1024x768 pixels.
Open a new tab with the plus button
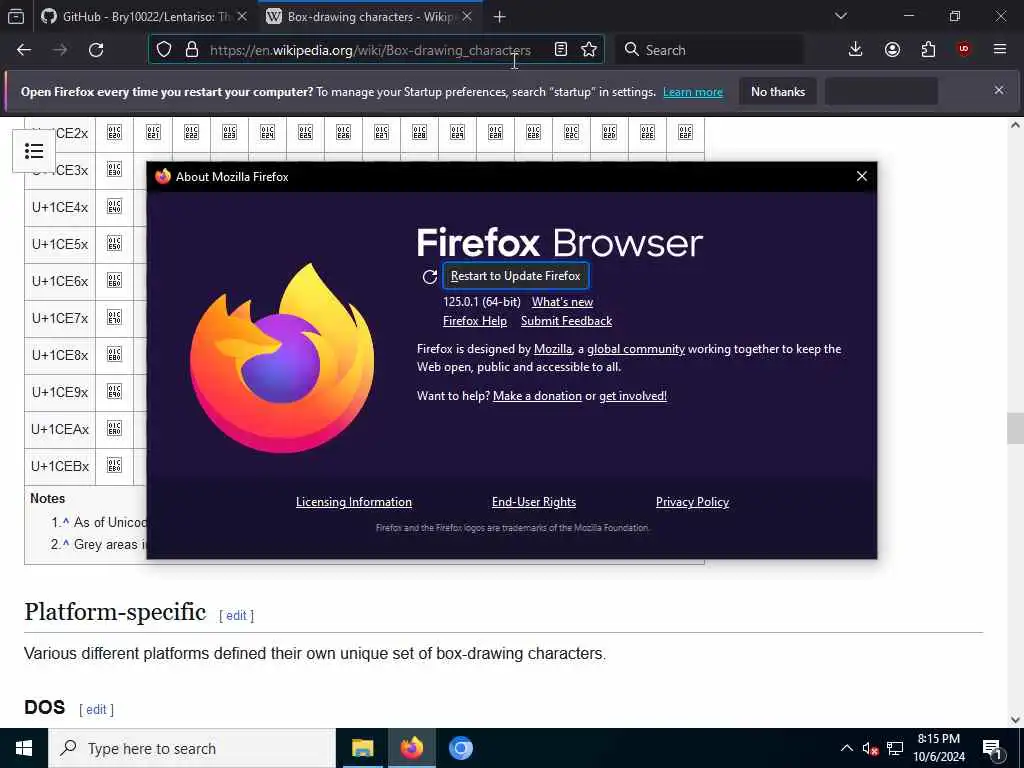coord(500,17)
